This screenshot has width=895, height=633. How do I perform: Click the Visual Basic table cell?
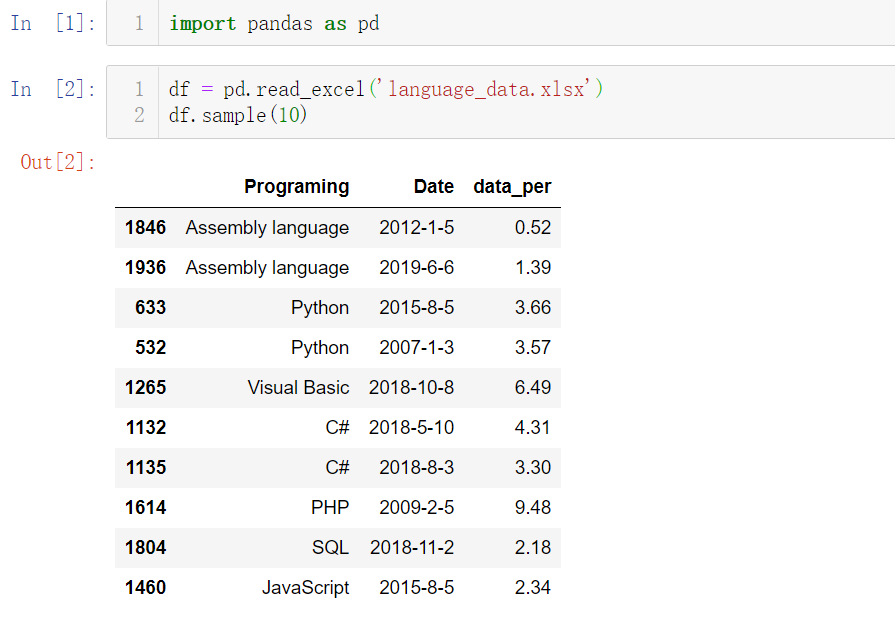[x=298, y=388]
